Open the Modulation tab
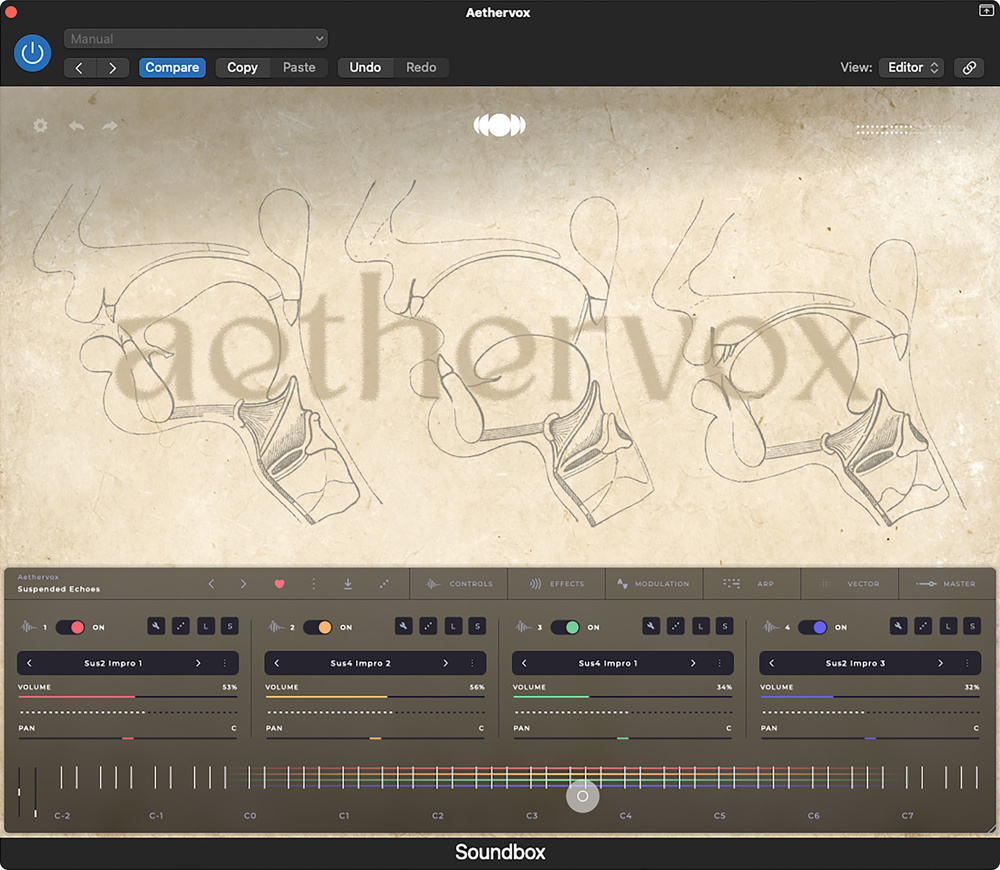This screenshot has height=870, width=1000. 653,584
